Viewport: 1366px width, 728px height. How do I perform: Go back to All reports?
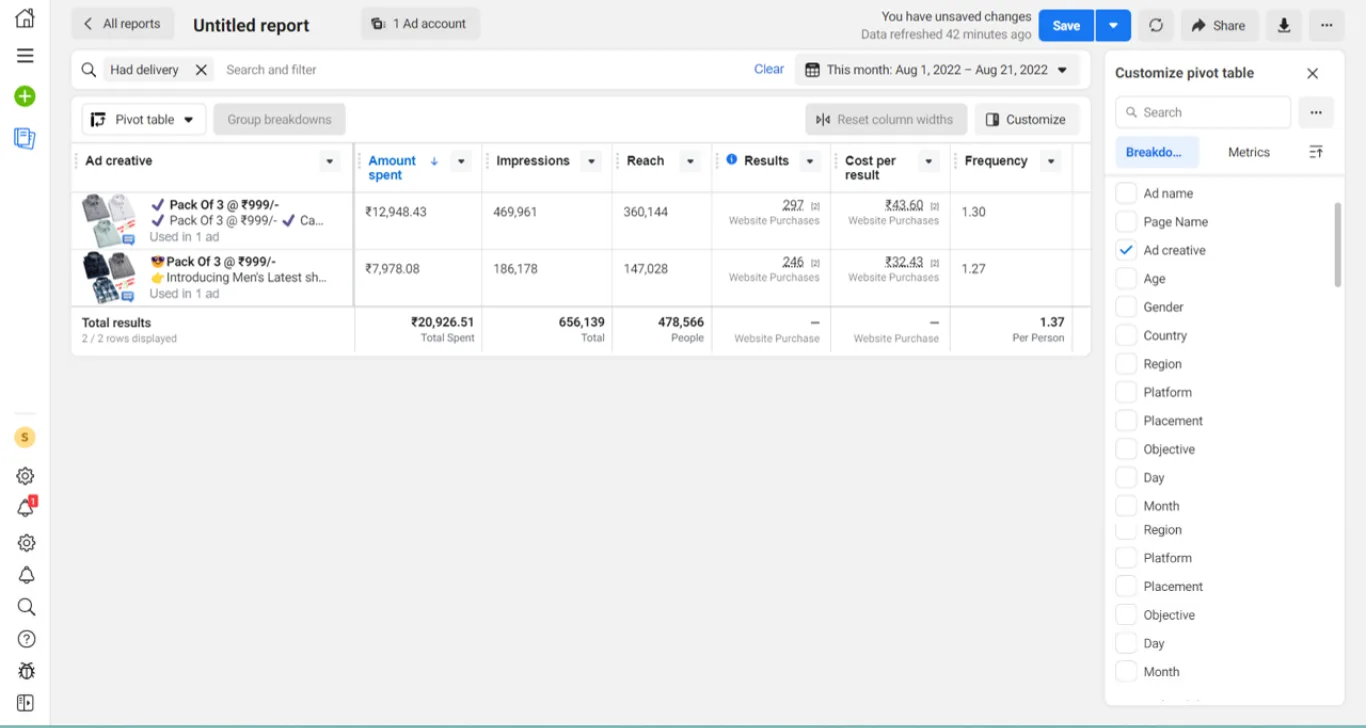[124, 24]
